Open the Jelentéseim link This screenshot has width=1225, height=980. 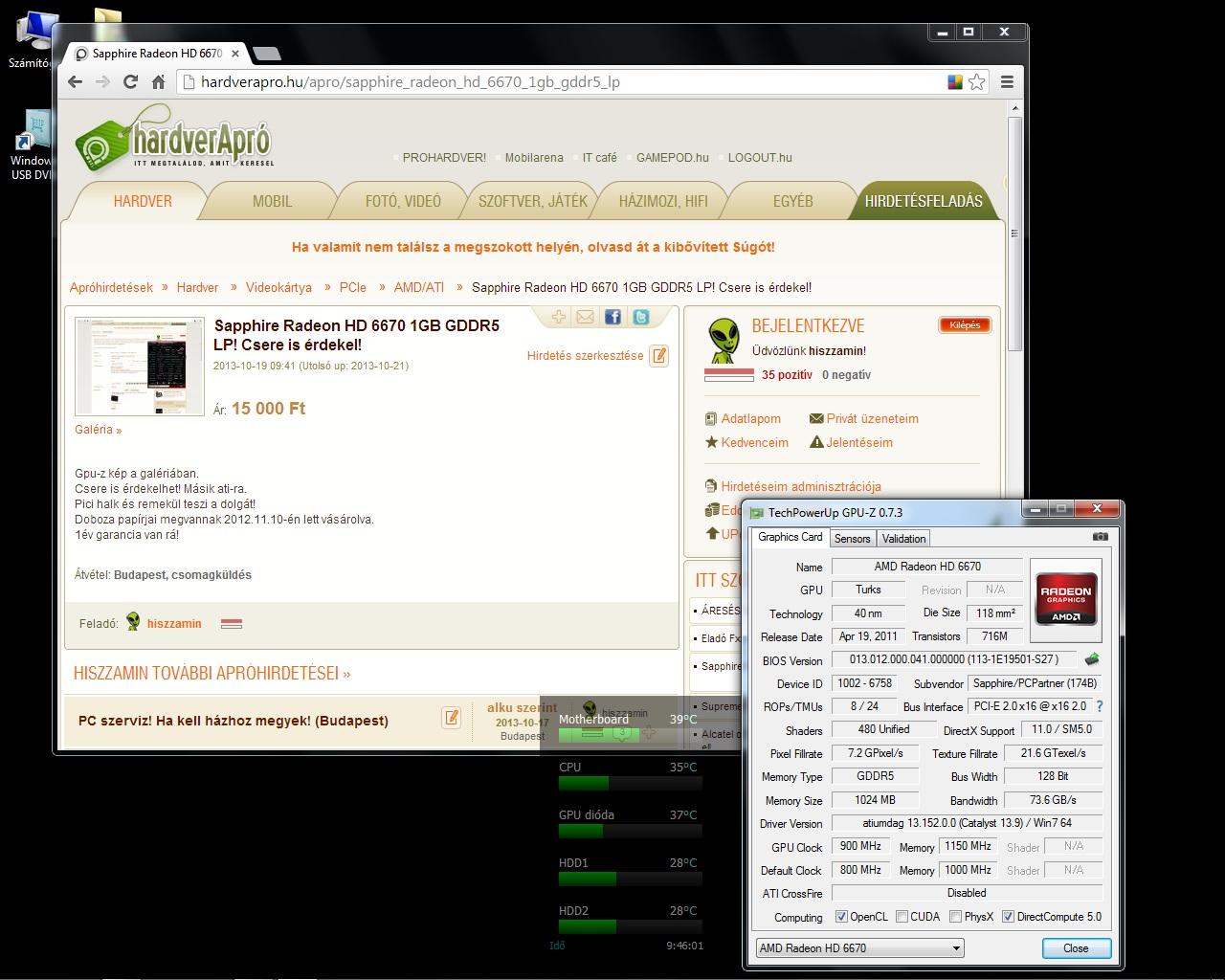click(859, 443)
